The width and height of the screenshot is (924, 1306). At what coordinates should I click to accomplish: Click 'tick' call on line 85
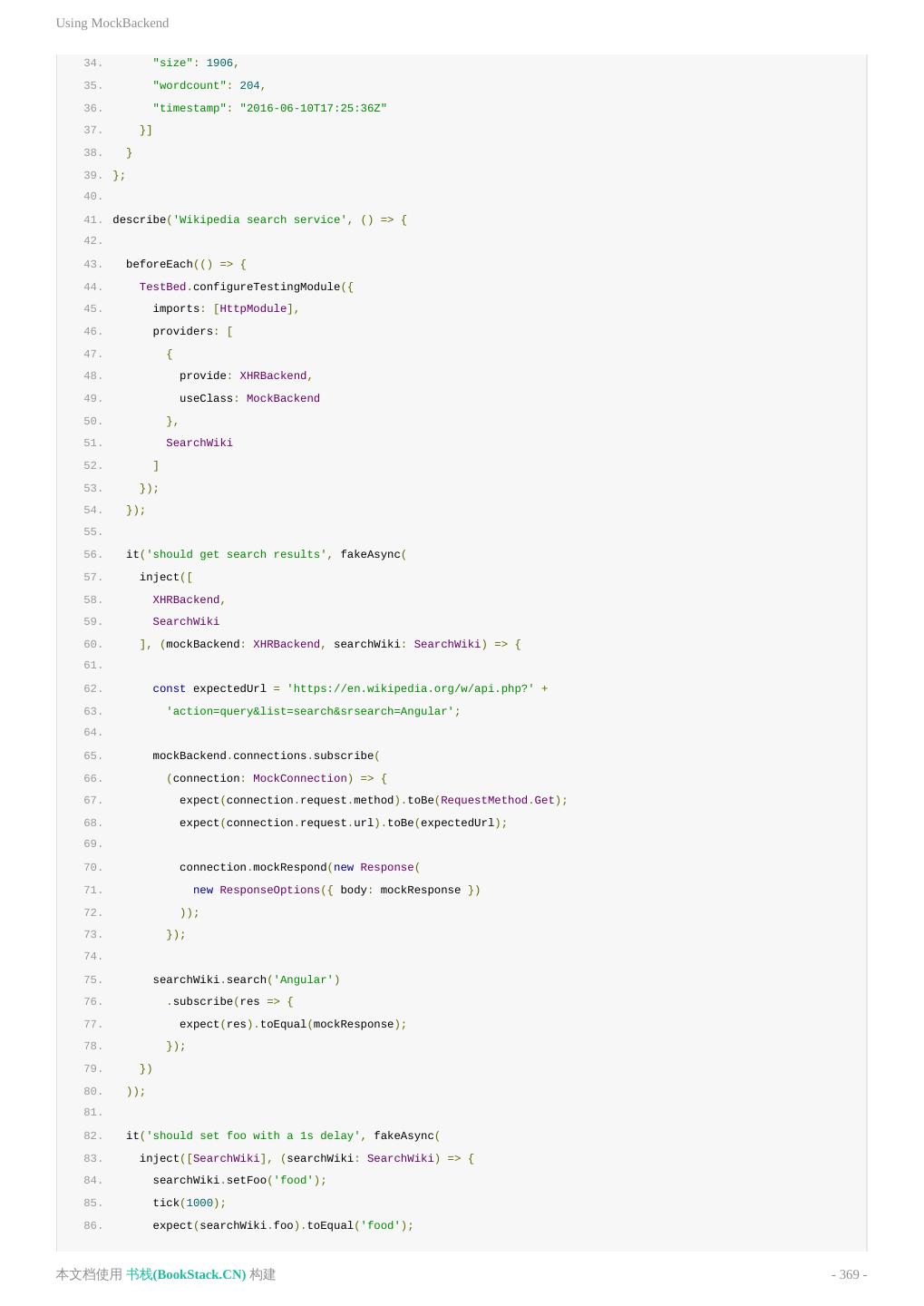(166, 1204)
